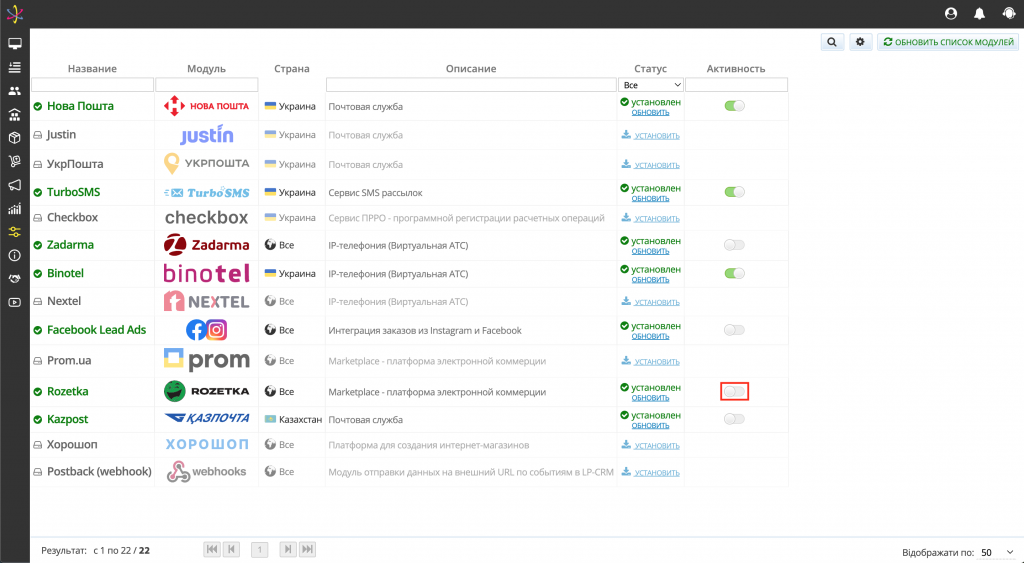Click the LP-CRM logo icon
1024x563 pixels.
point(14,14)
